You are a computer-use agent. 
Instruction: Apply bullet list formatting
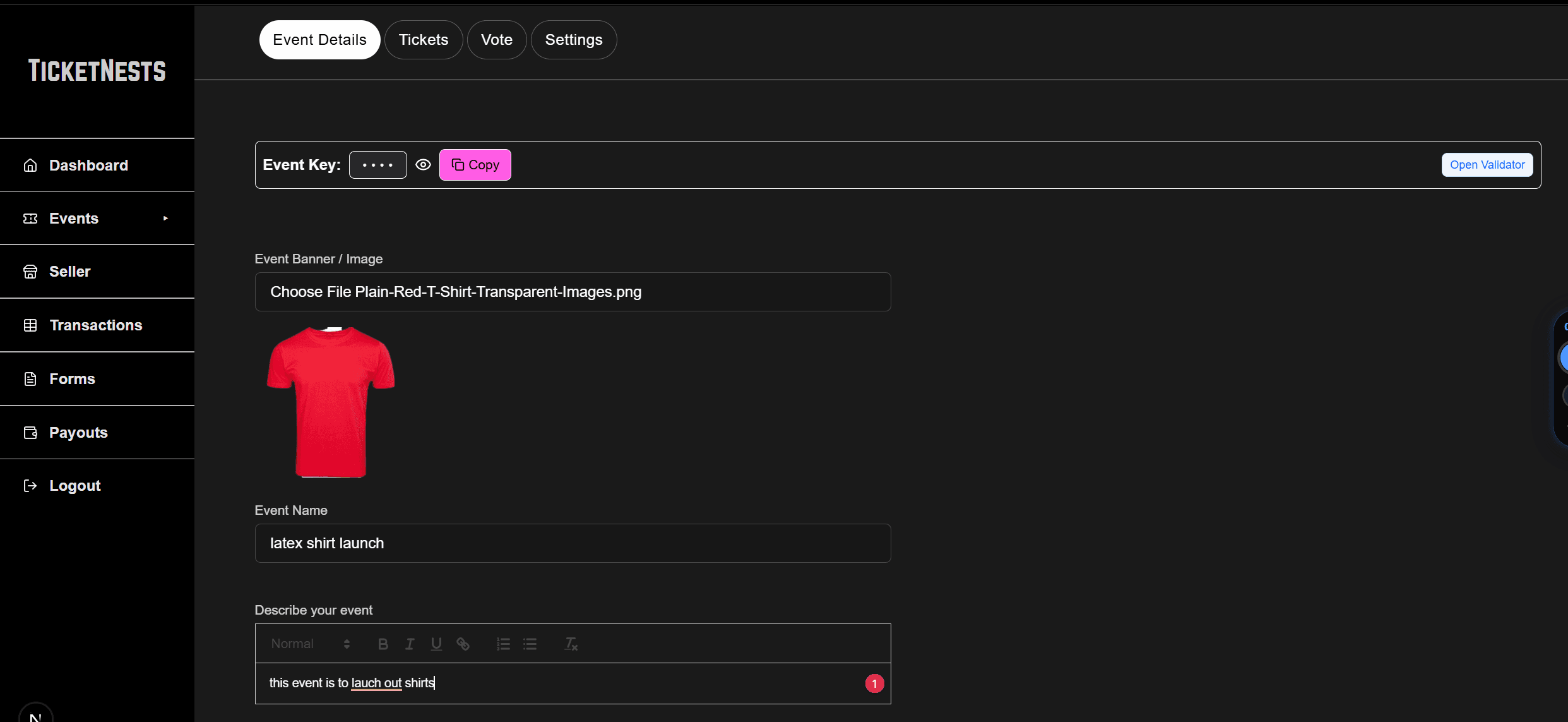[530, 644]
